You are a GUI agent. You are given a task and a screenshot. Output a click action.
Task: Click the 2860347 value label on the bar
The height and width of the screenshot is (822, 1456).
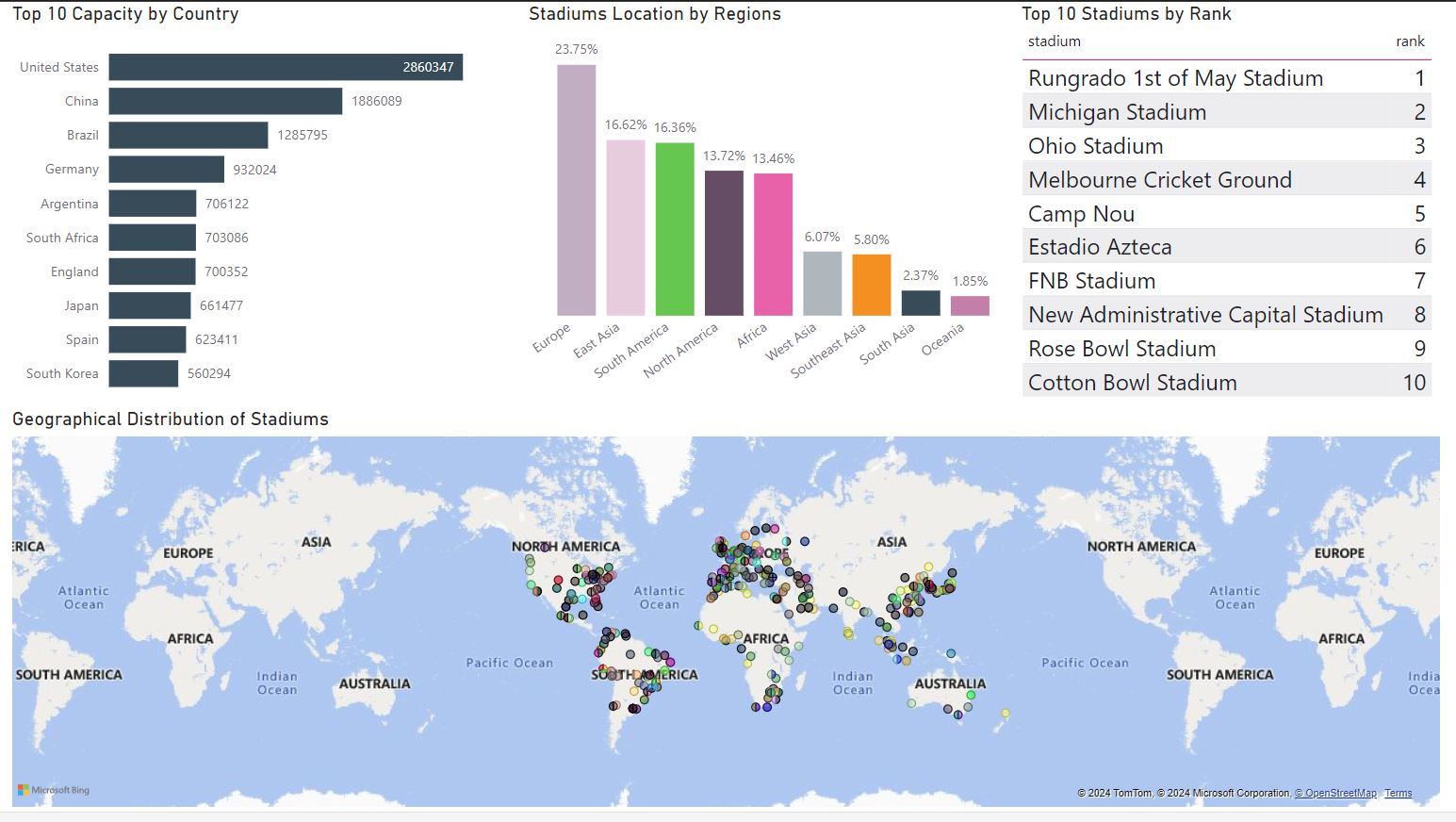coord(428,67)
